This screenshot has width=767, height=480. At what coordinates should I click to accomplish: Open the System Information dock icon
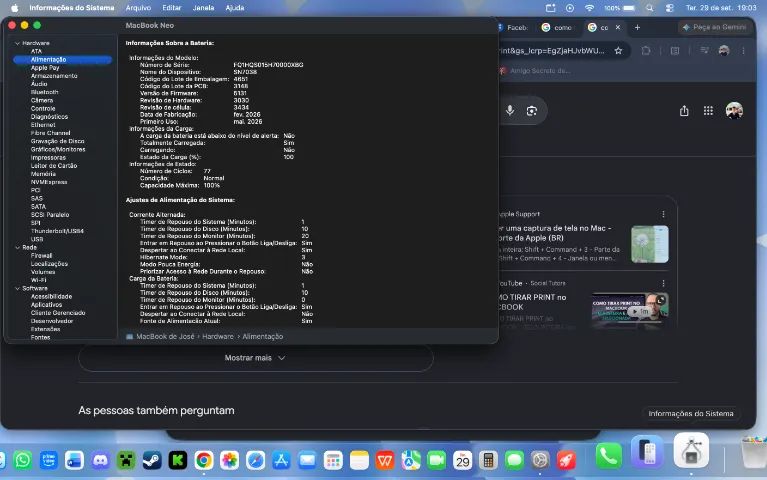pos(691,450)
